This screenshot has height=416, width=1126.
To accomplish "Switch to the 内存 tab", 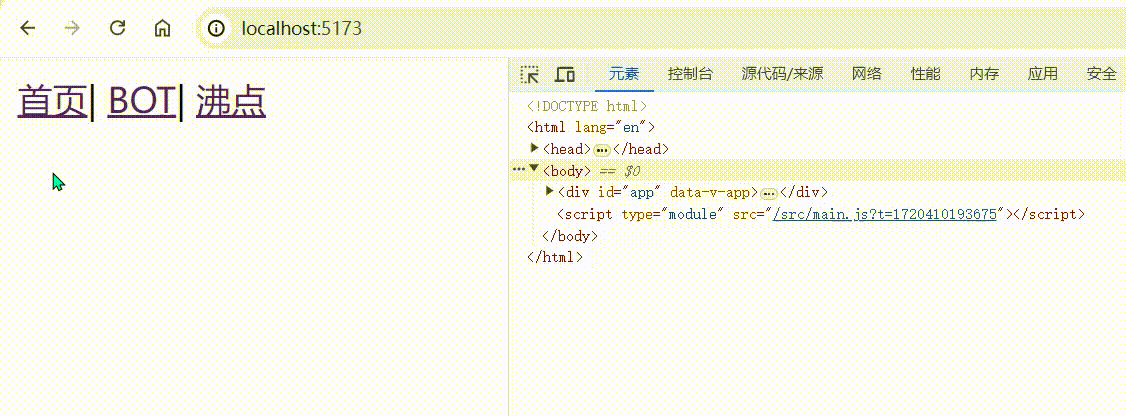I will (x=984, y=74).
